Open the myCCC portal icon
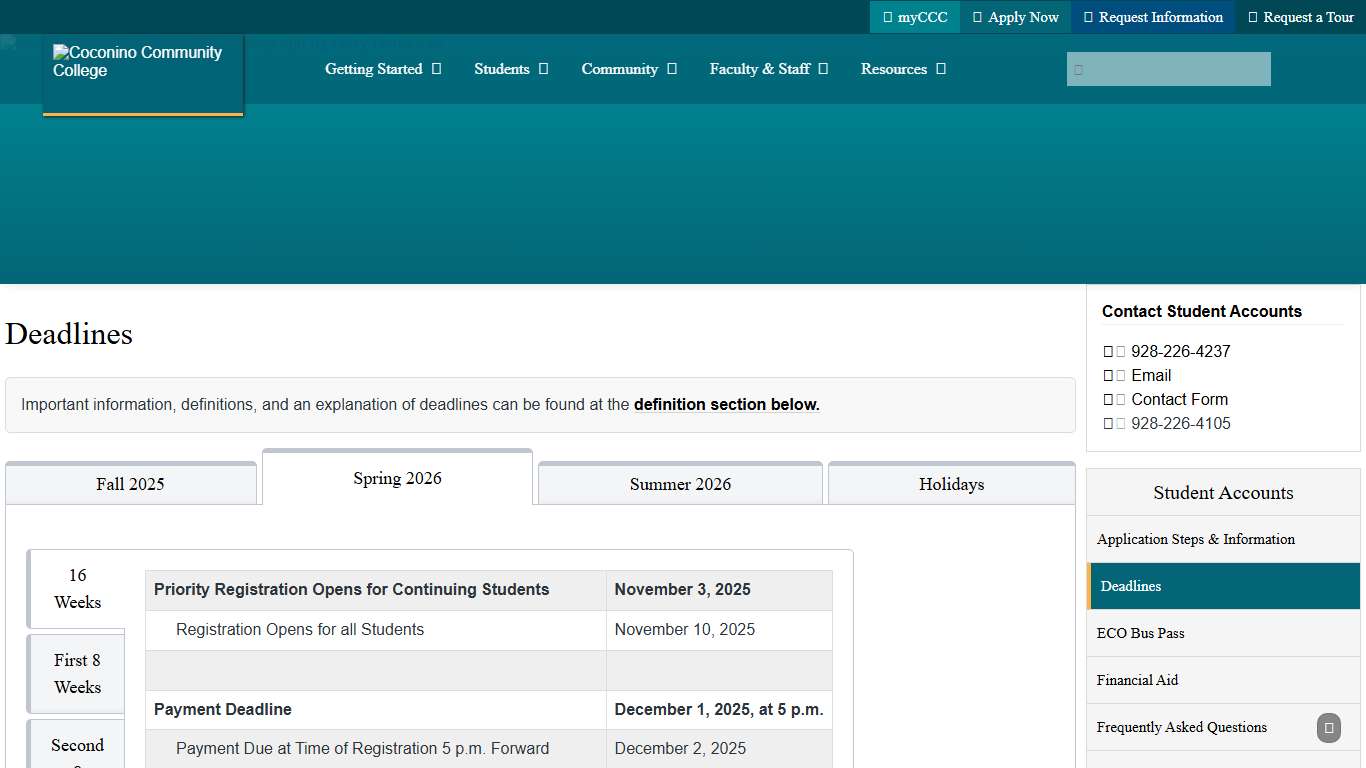1366x768 pixels. [886, 17]
